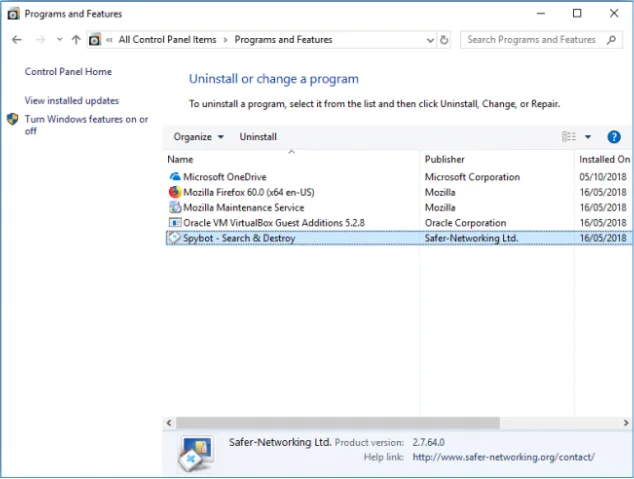Viewport: 634px width, 479px height.
Task: Click the shield icon beside Windows features
Action: point(13,119)
